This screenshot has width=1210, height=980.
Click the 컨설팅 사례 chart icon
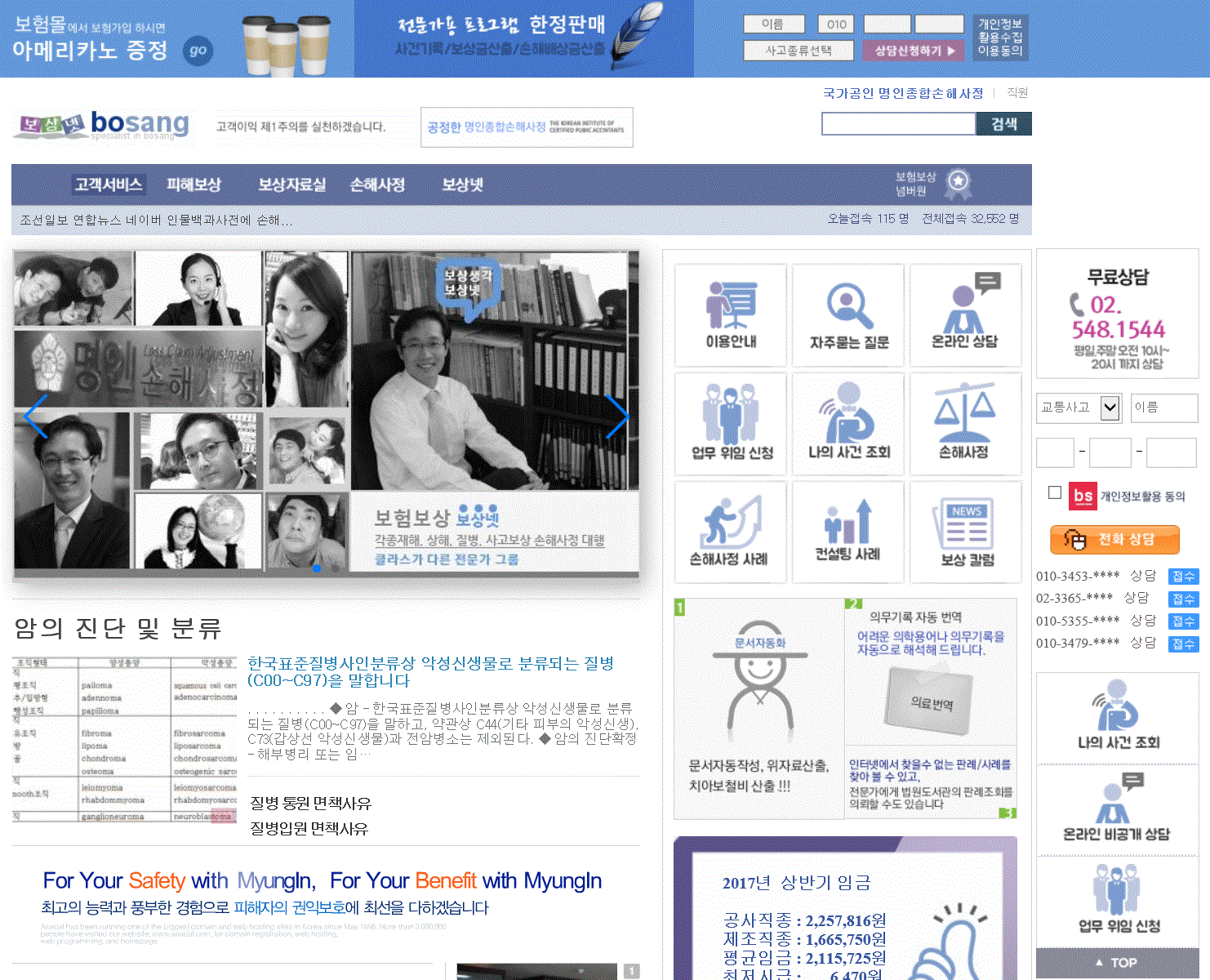(x=848, y=532)
